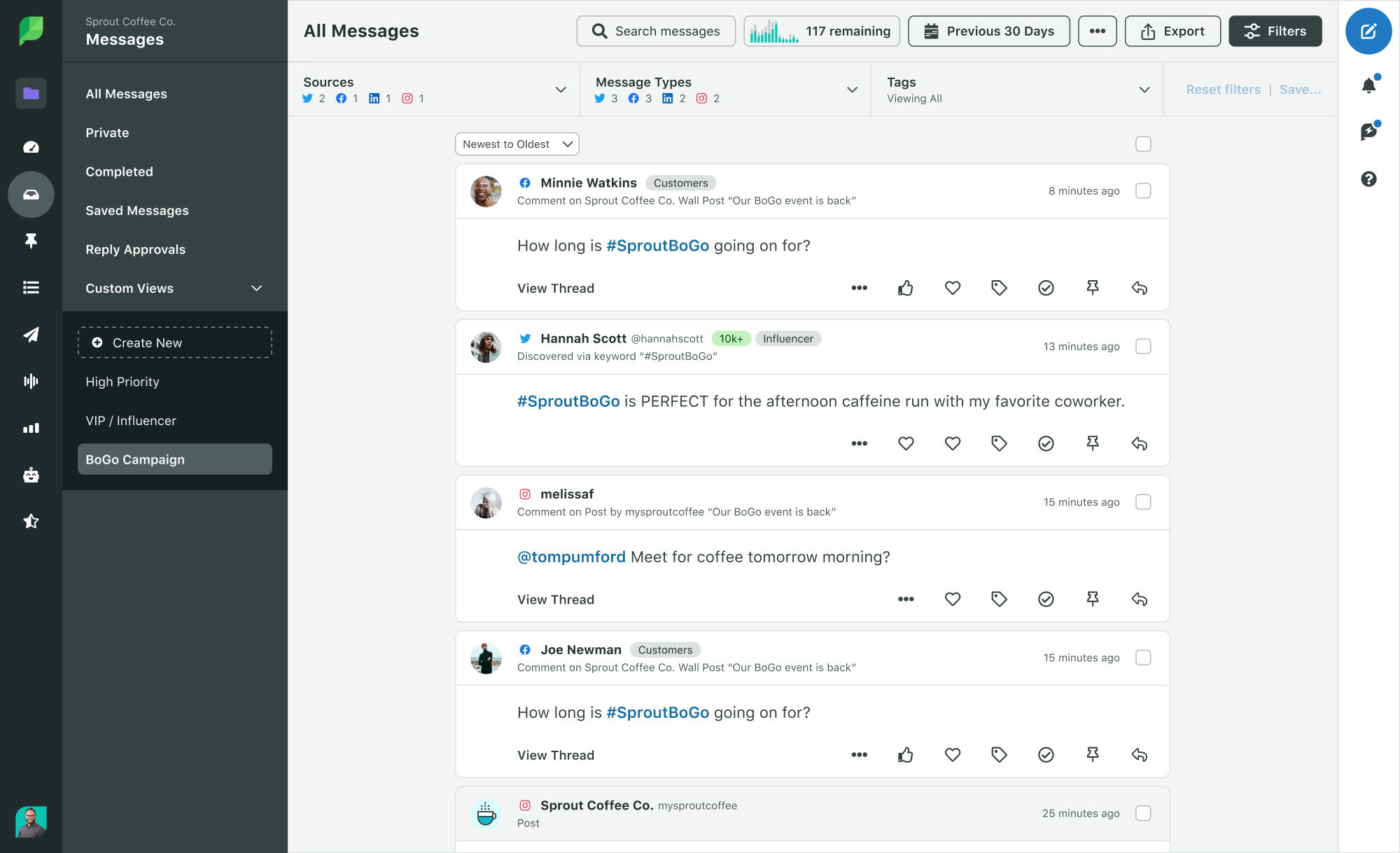Screen dimensions: 1400x853
Task: Like Minnie Watkins' comment with thumbs up
Action: [x=905, y=288]
